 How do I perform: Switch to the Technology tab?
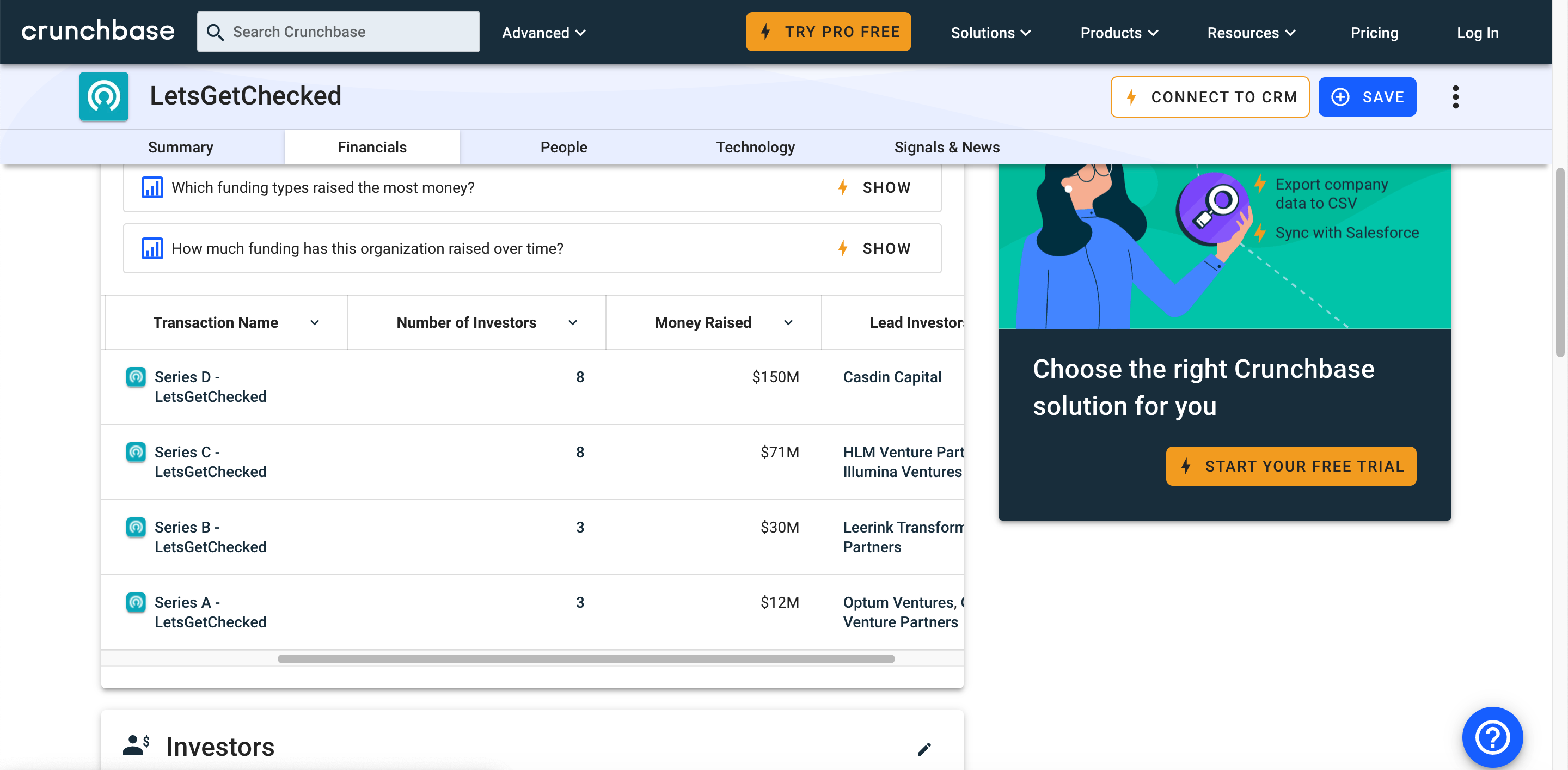[x=755, y=148]
